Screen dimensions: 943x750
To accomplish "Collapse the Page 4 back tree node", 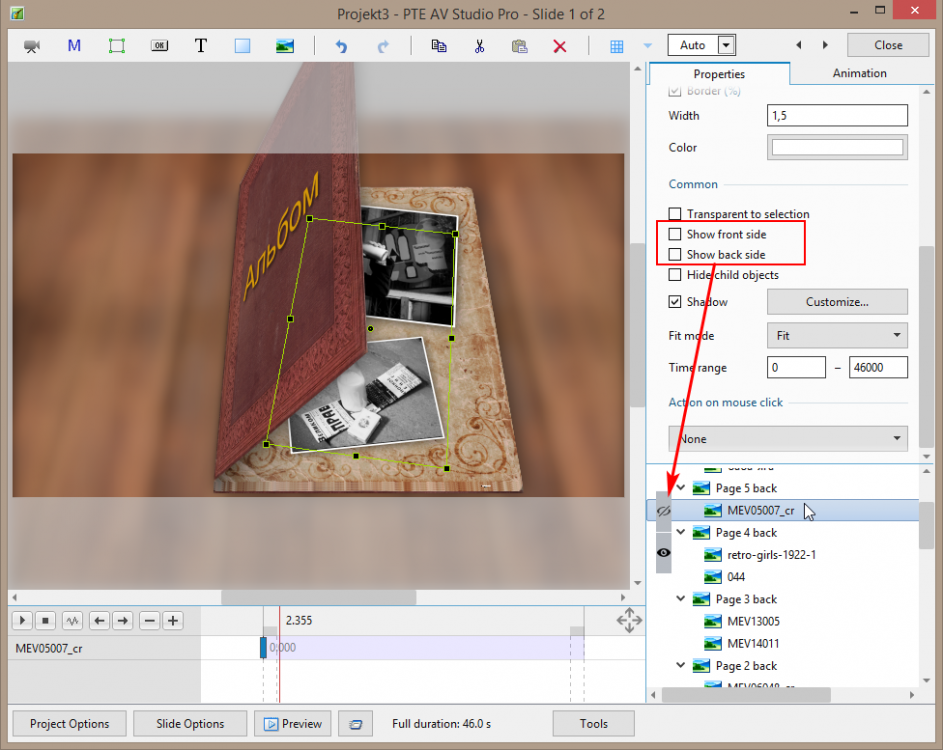I will coord(682,533).
